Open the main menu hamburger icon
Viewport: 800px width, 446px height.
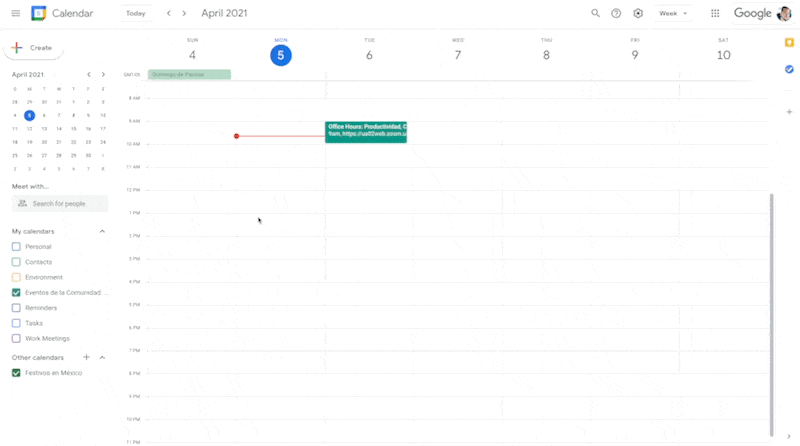15,13
